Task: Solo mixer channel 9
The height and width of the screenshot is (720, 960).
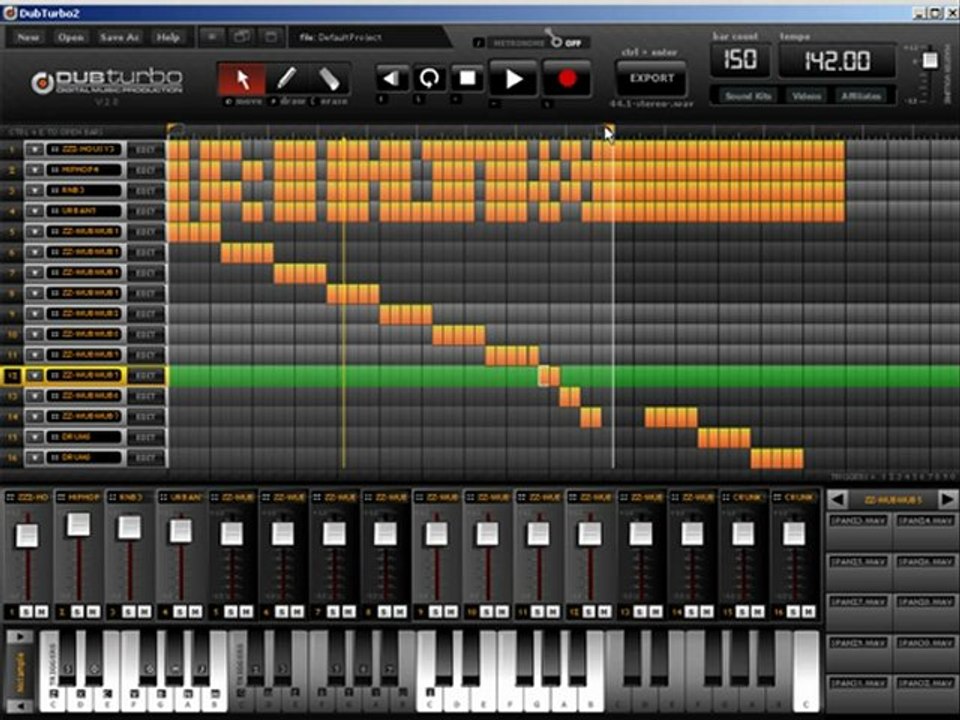Action: [x=435, y=612]
